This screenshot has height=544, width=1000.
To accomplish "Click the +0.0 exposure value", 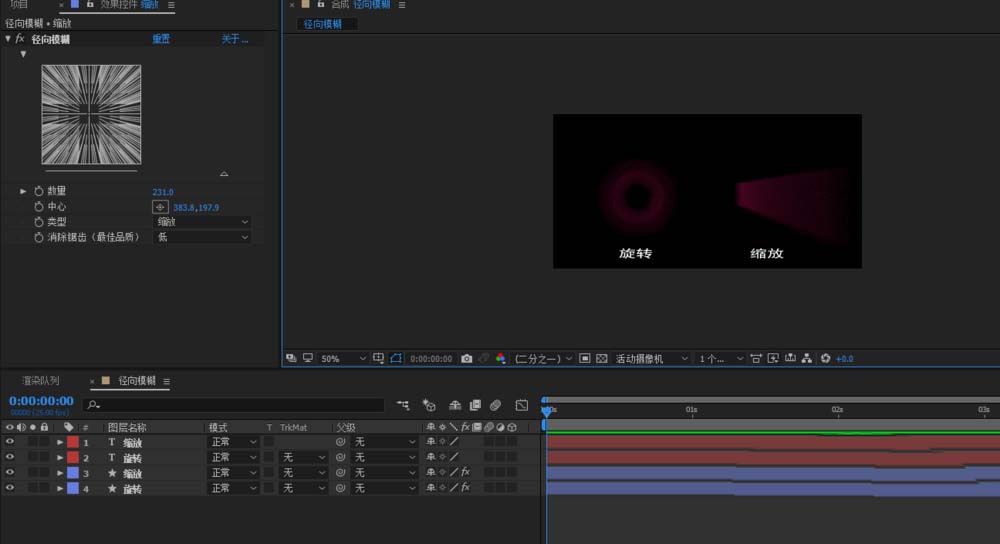I will 844,359.
